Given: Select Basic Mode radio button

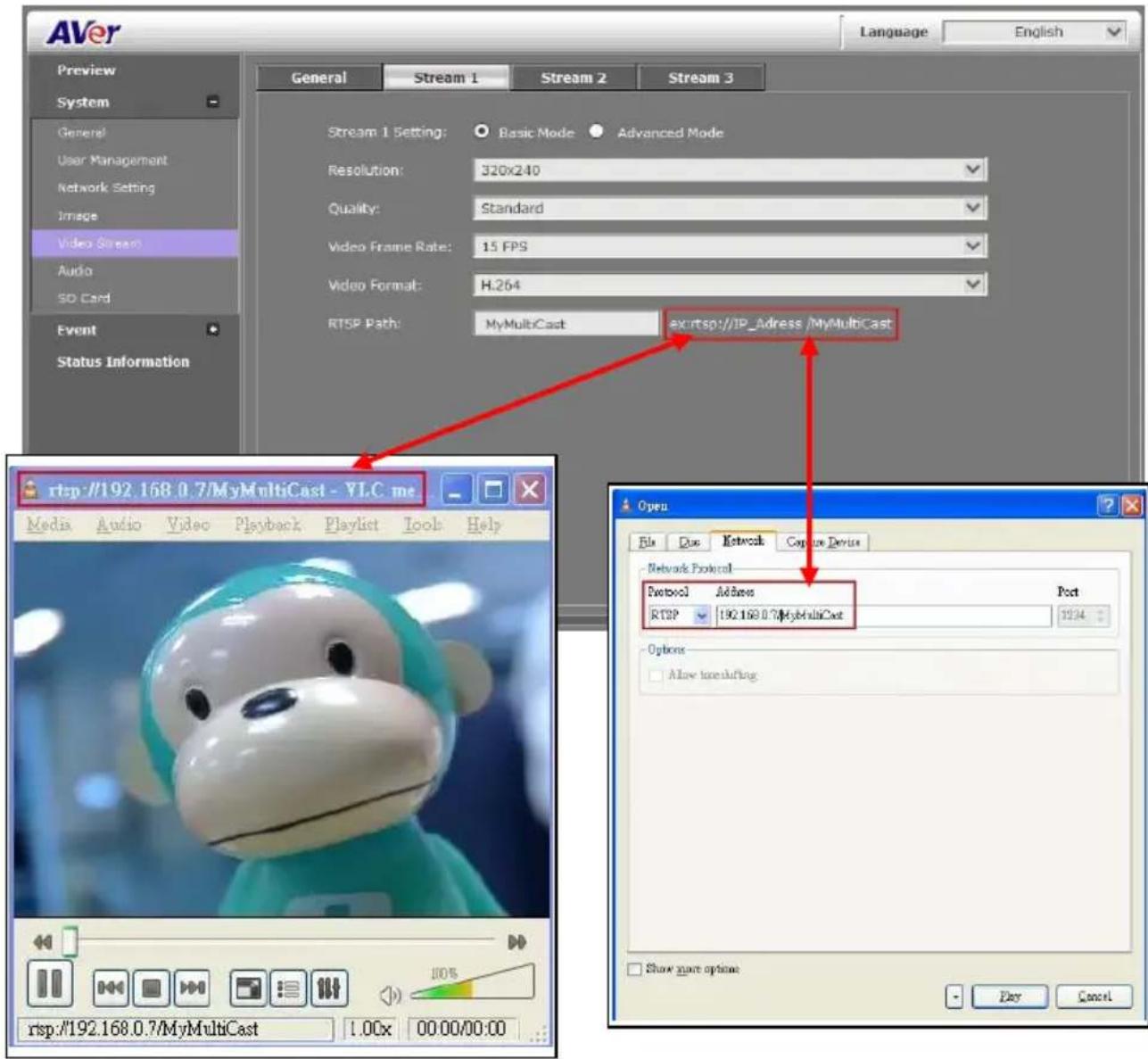Looking at the screenshot, I should 482,131.
